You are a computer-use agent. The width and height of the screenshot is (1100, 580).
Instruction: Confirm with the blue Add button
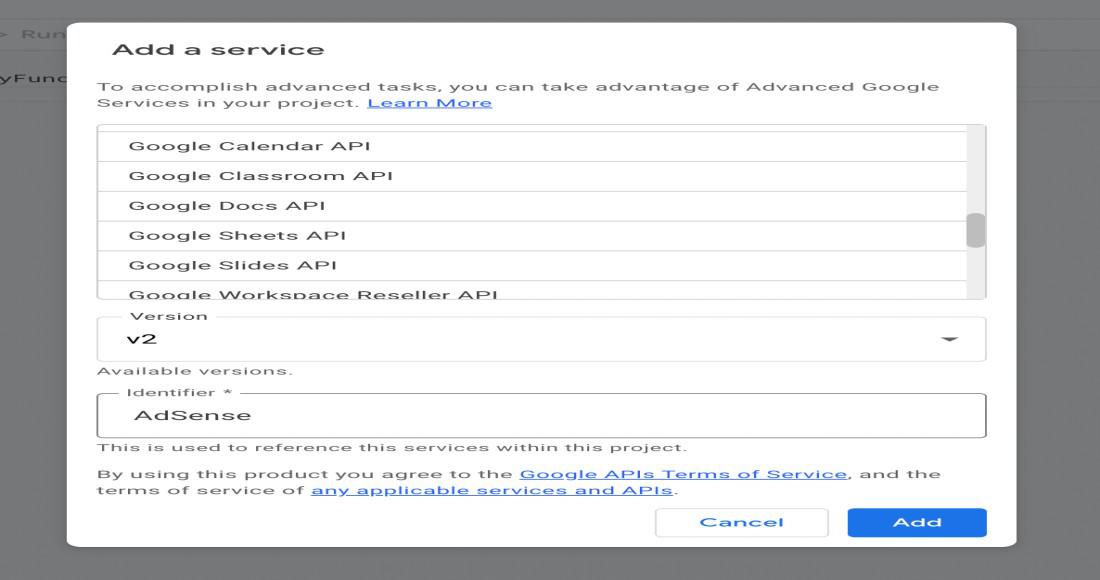917,522
